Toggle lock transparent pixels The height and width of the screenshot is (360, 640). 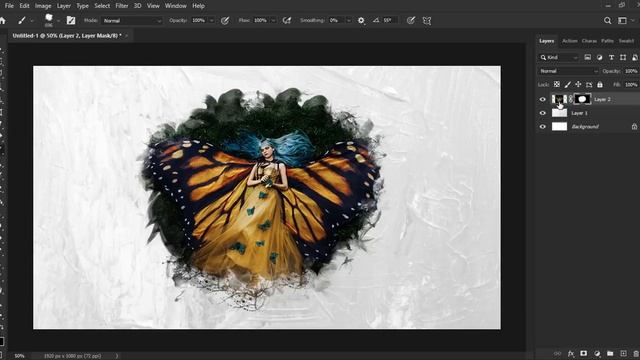coord(557,84)
